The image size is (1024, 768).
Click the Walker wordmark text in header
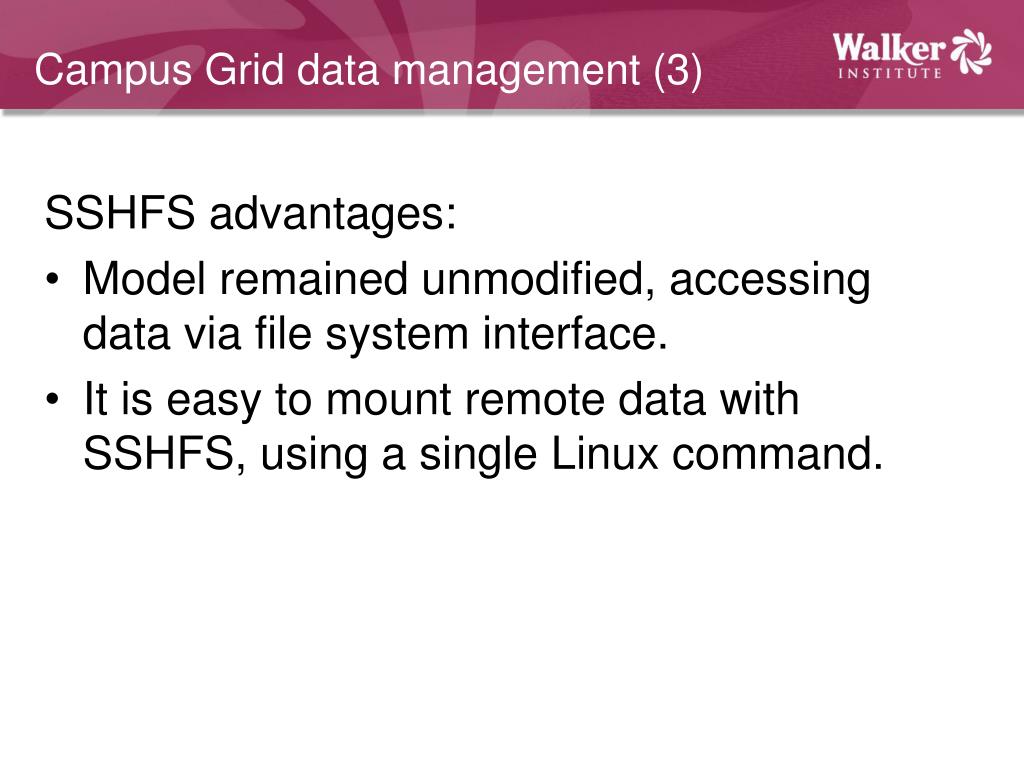coord(889,48)
